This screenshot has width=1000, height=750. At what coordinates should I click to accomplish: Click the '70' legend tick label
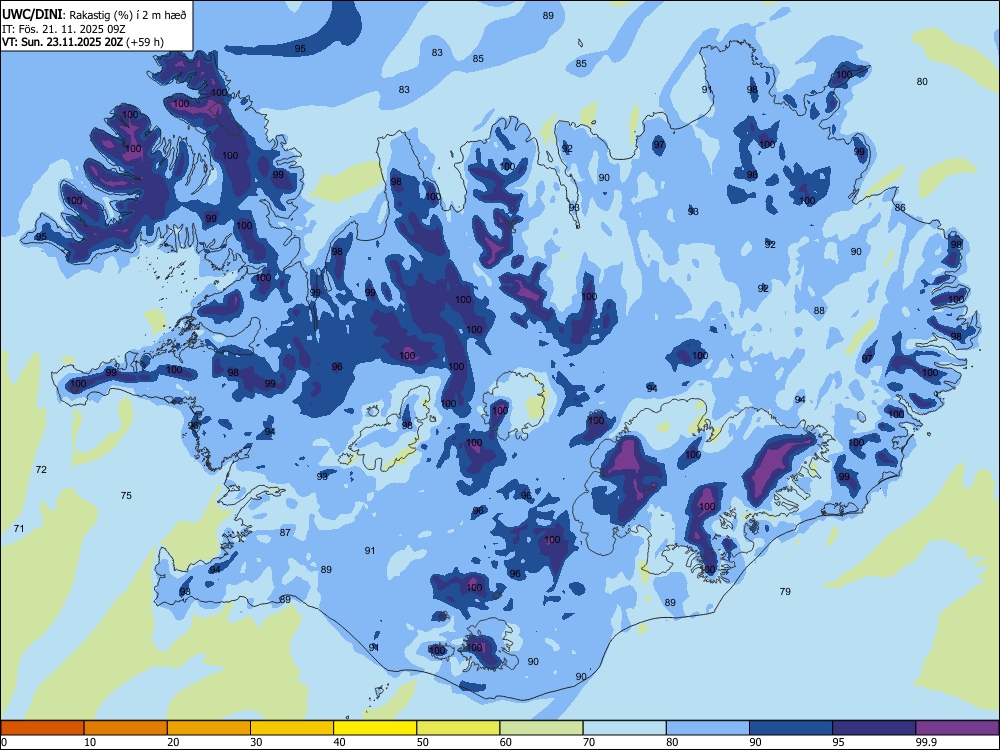click(589, 742)
